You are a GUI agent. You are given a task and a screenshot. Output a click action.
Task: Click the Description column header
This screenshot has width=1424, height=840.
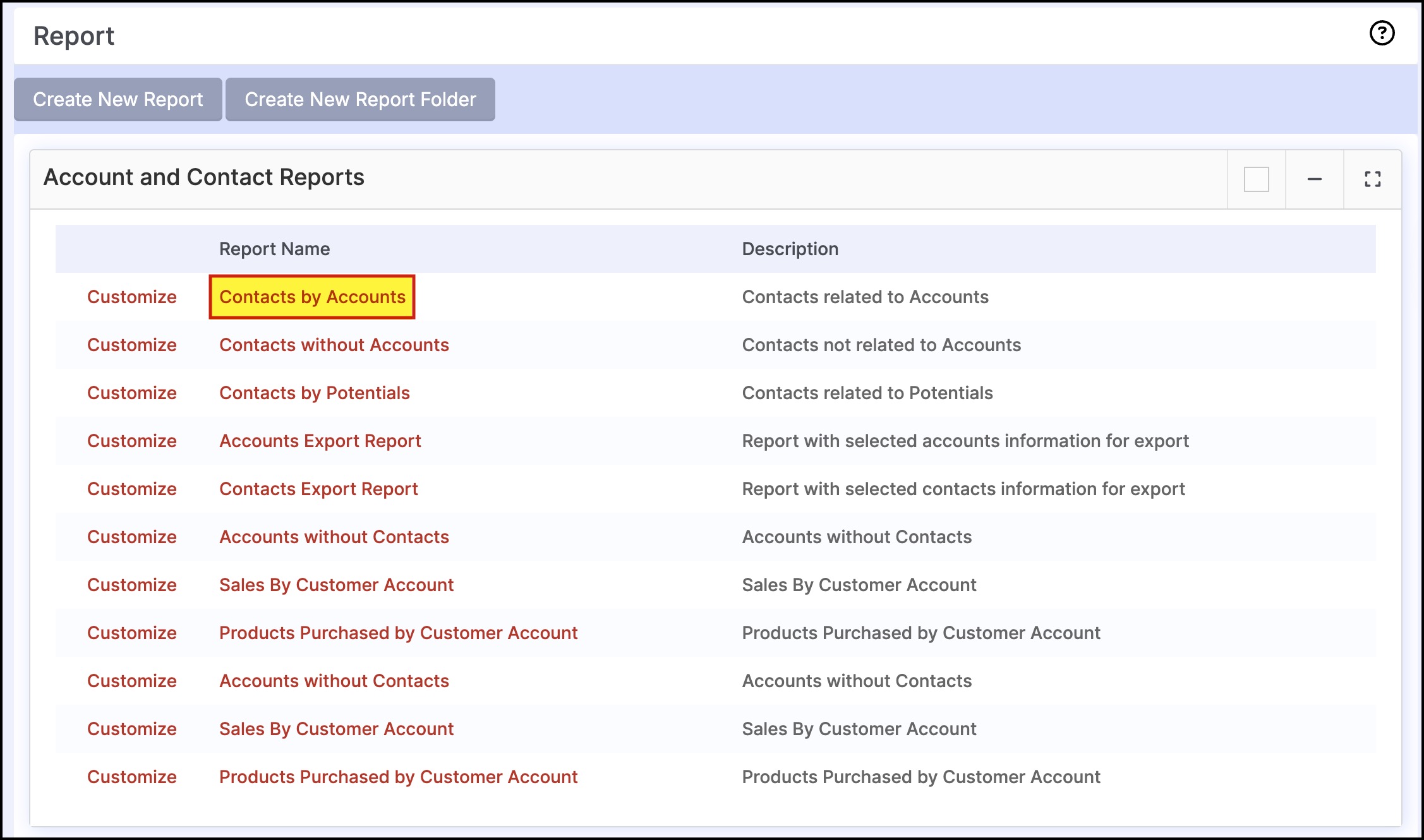tap(790, 249)
